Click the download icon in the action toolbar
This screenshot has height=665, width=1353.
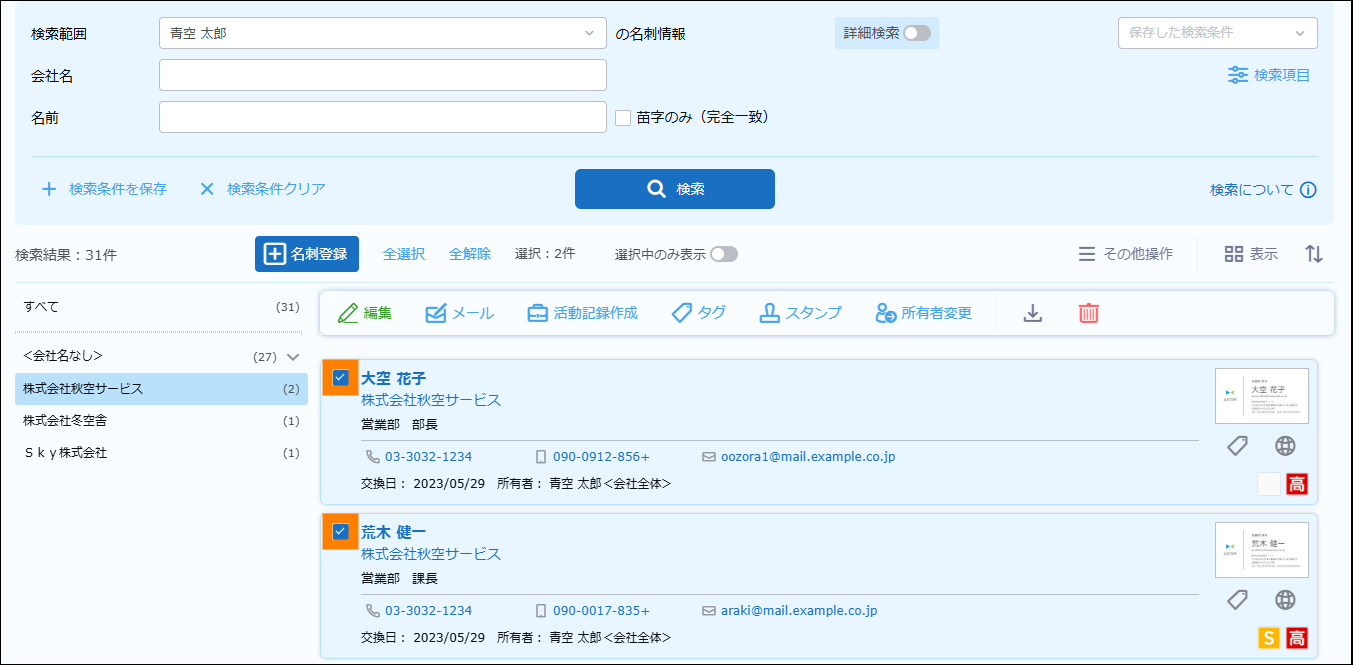(x=1033, y=313)
